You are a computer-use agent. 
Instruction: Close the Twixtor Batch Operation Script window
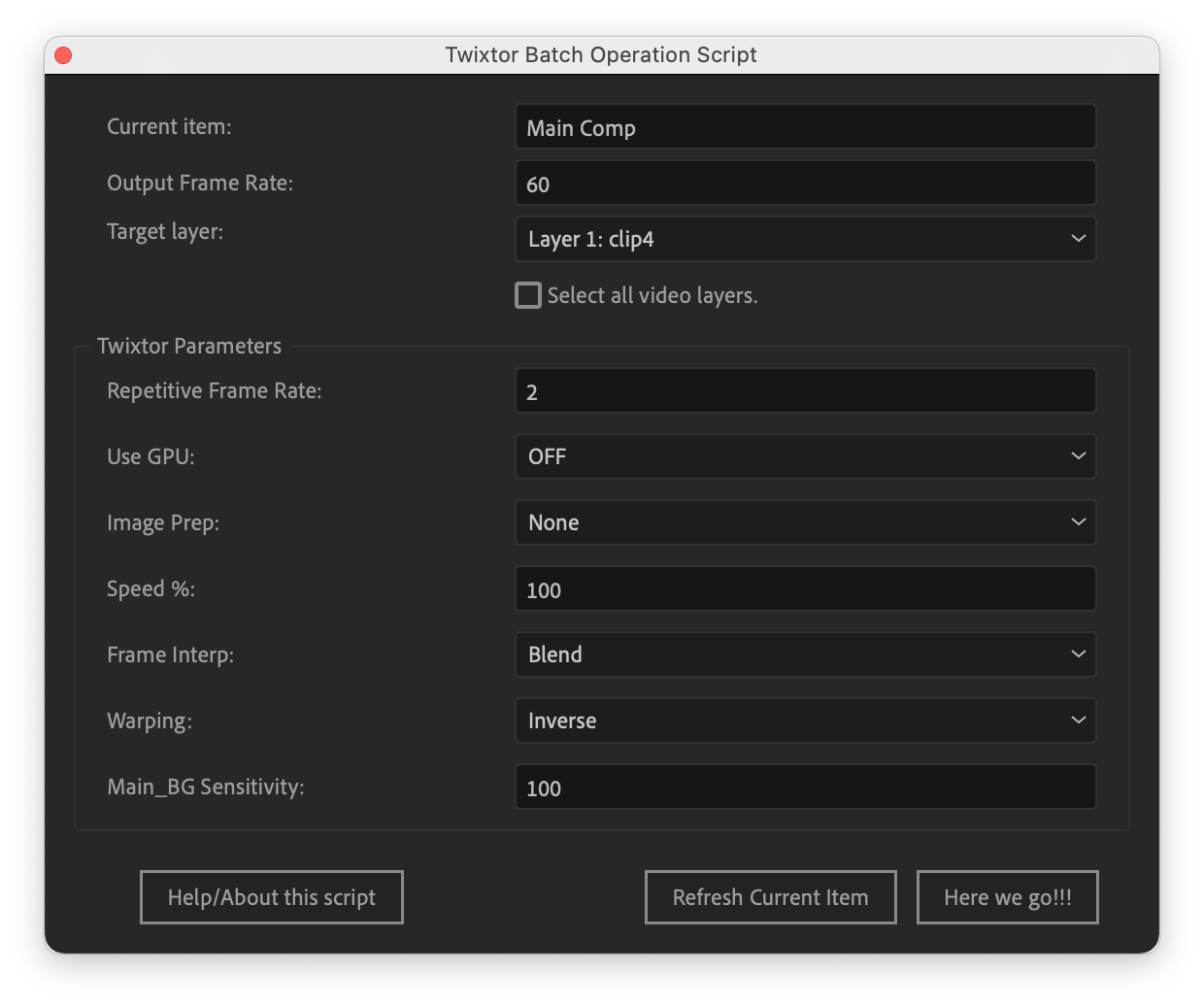coord(63,55)
